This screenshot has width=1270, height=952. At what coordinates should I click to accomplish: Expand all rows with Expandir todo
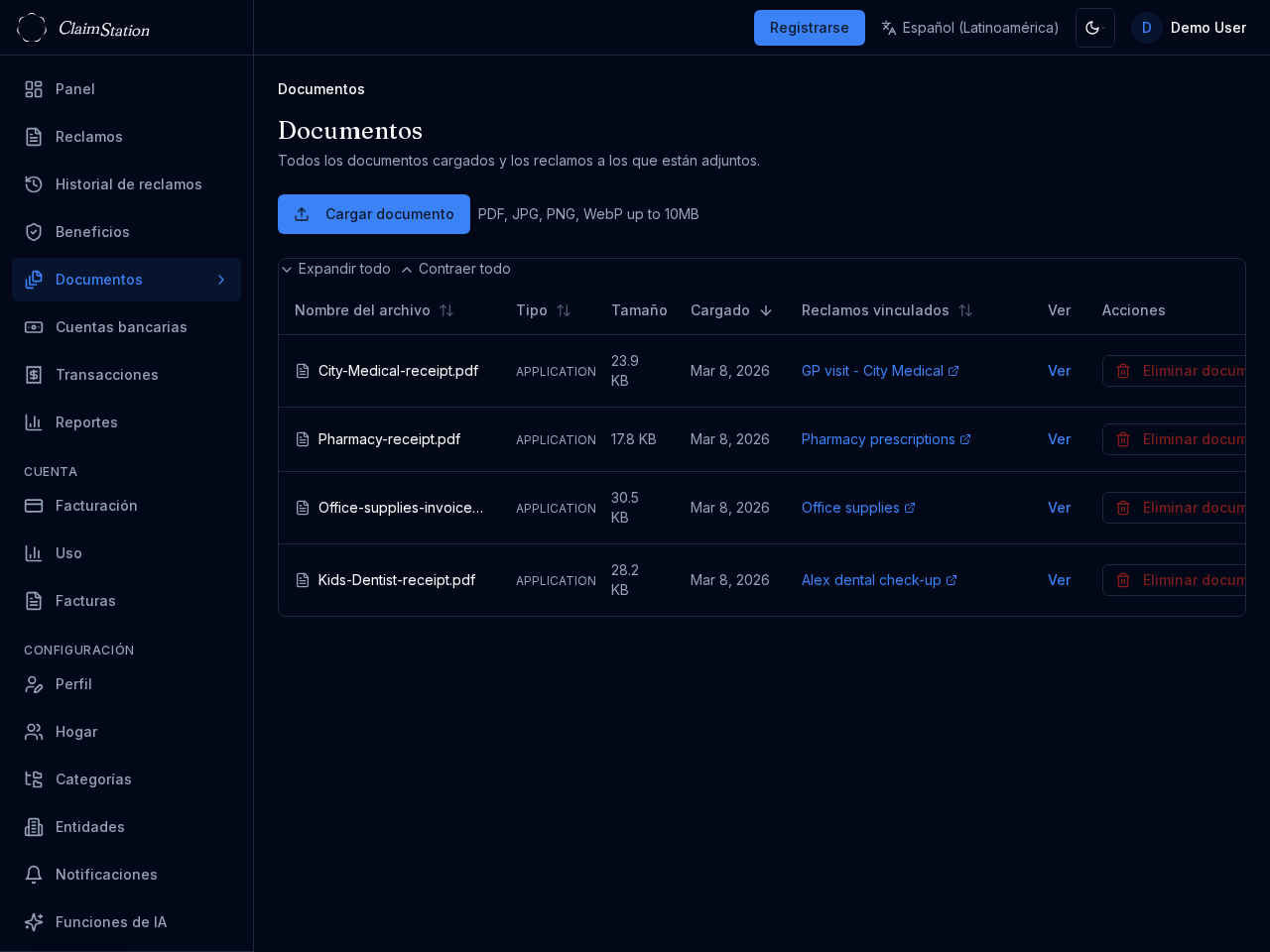[x=335, y=269]
